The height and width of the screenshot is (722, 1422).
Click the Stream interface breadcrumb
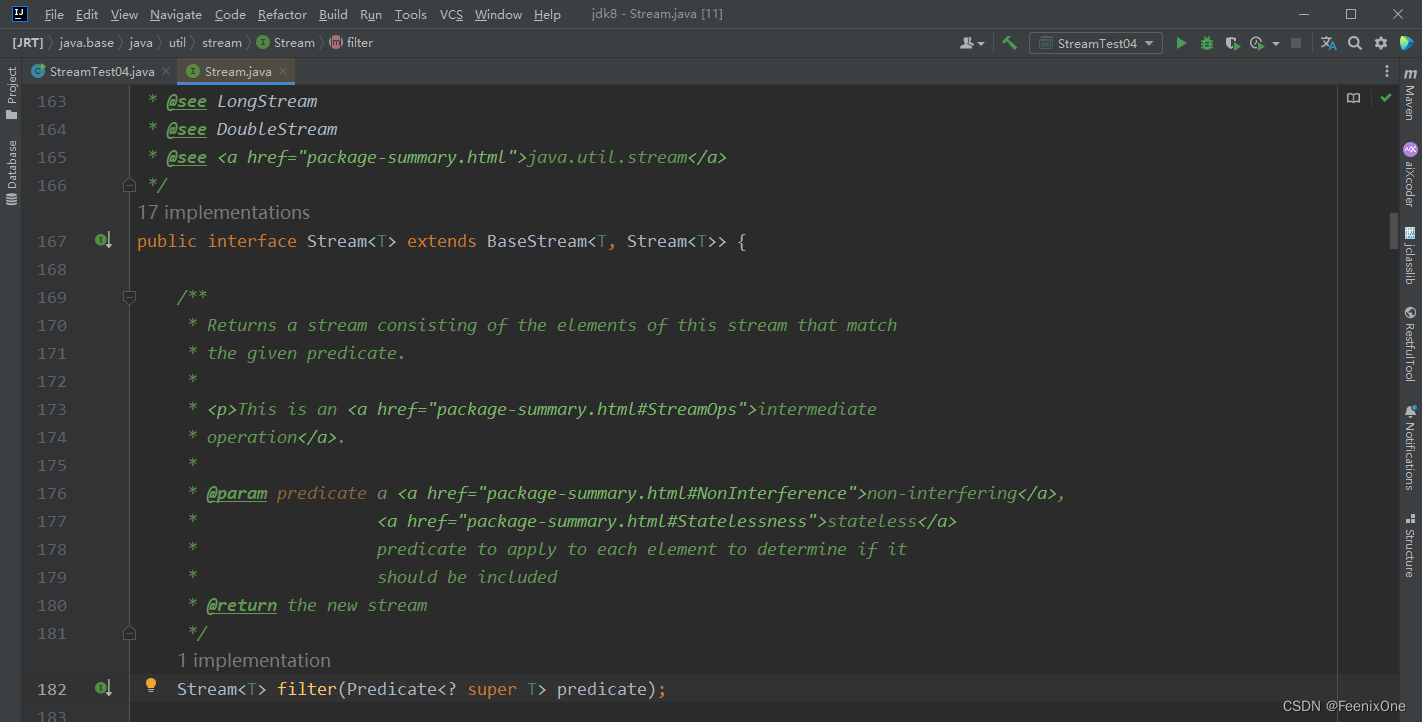286,43
